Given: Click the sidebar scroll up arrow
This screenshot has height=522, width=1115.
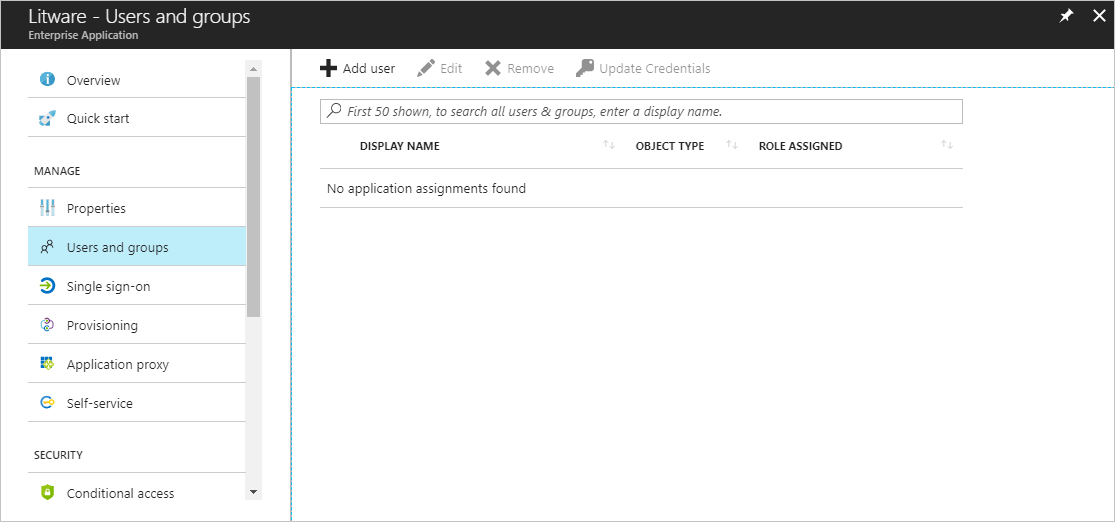Looking at the screenshot, I should tap(253, 68).
